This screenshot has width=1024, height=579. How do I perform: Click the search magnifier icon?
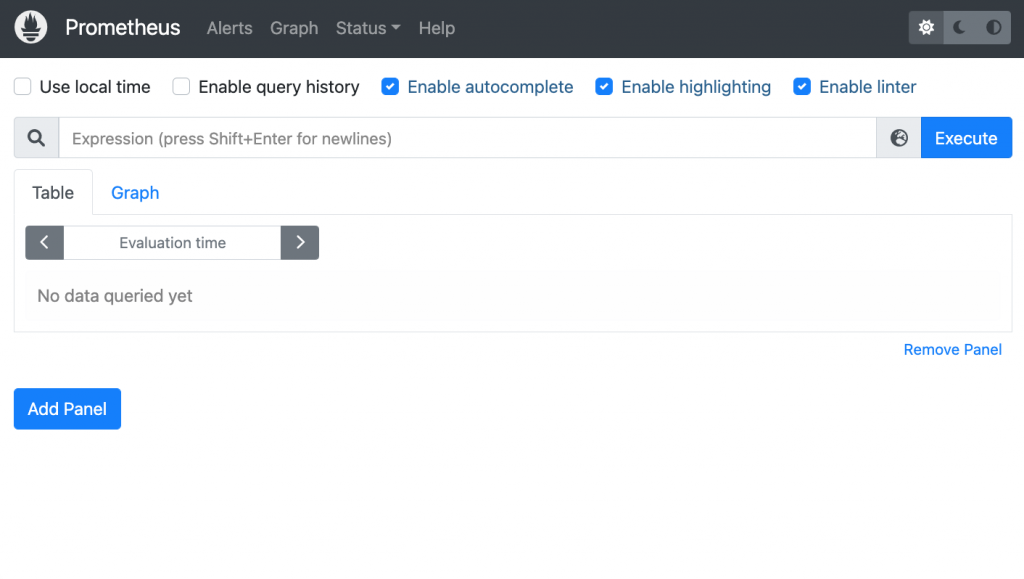[x=37, y=138]
